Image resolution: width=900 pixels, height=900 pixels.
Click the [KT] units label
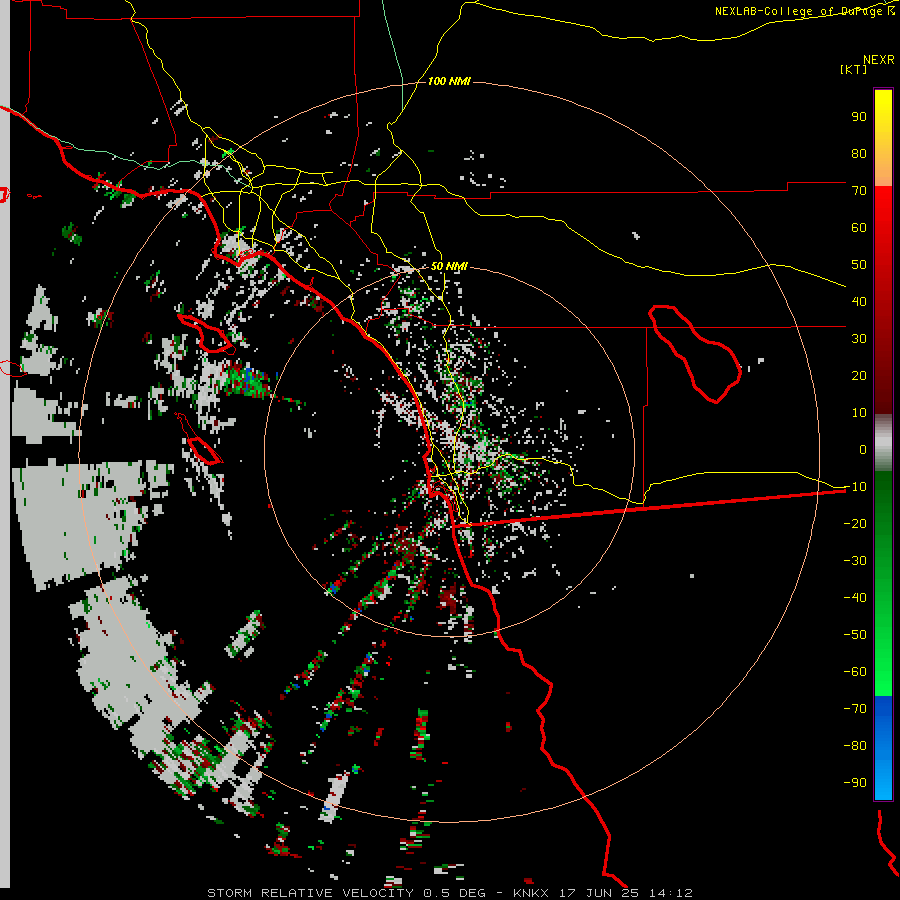coord(853,69)
